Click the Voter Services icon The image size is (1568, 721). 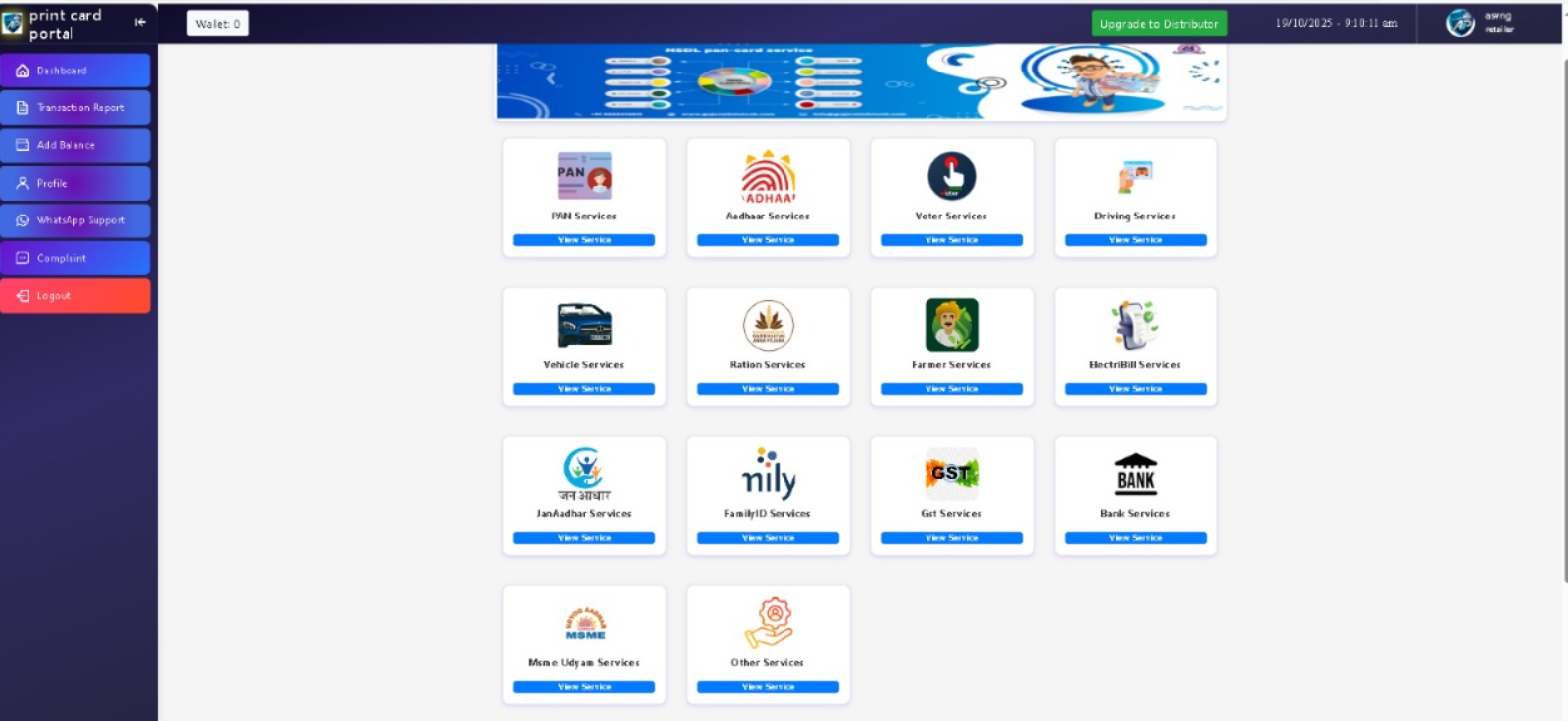951,177
